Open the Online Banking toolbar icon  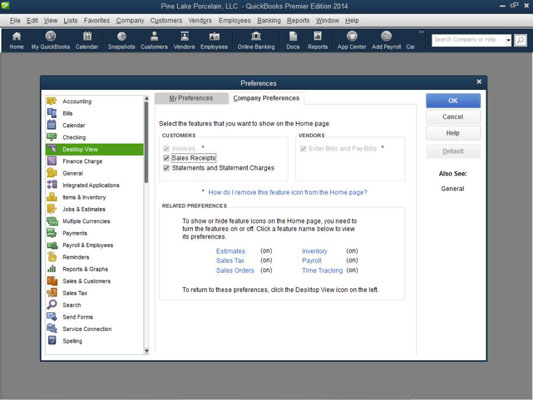pyautogui.click(x=256, y=40)
